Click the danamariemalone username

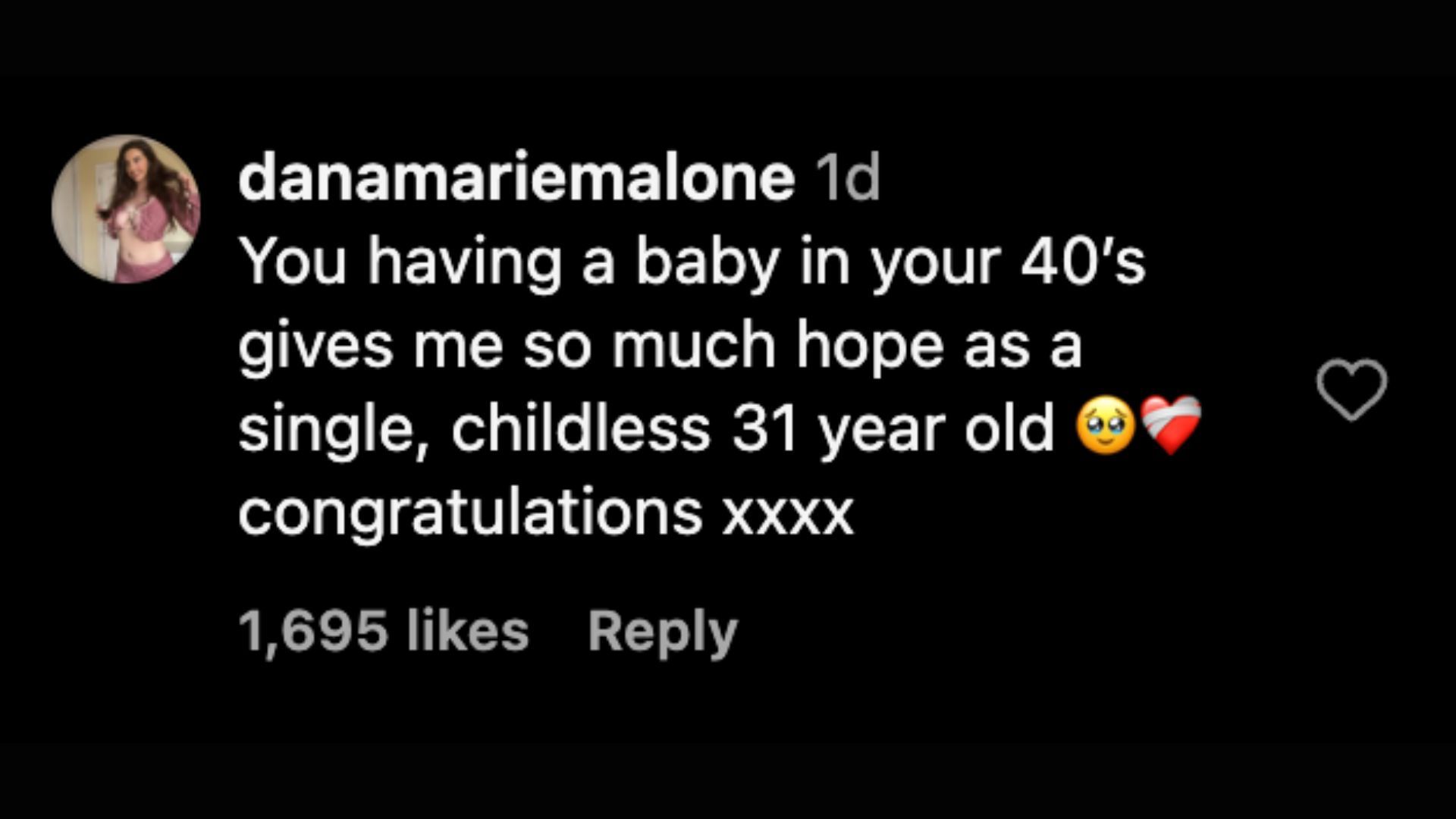[x=516, y=178]
